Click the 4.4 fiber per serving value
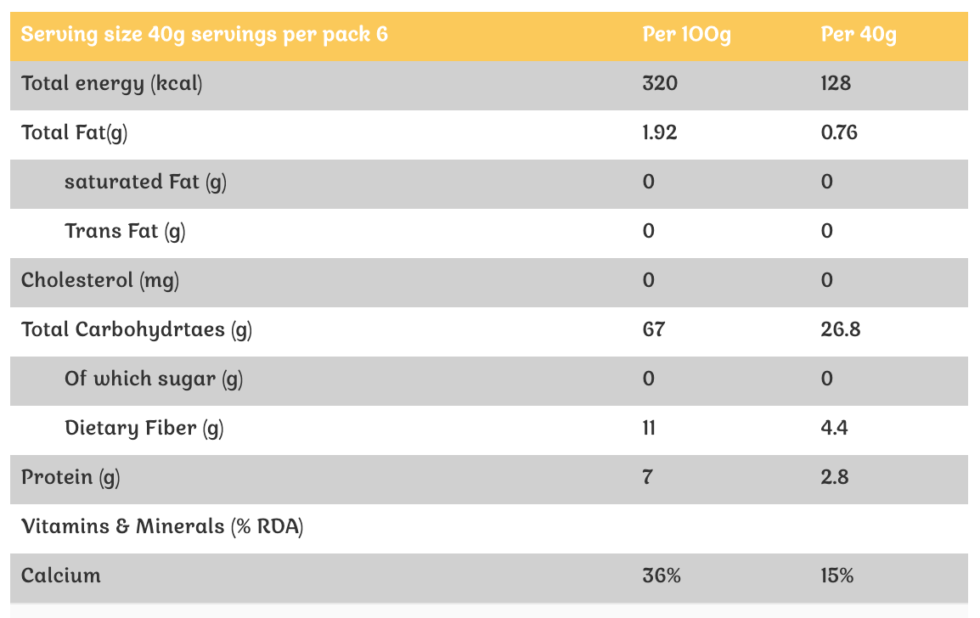980x618 pixels. coord(834,428)
